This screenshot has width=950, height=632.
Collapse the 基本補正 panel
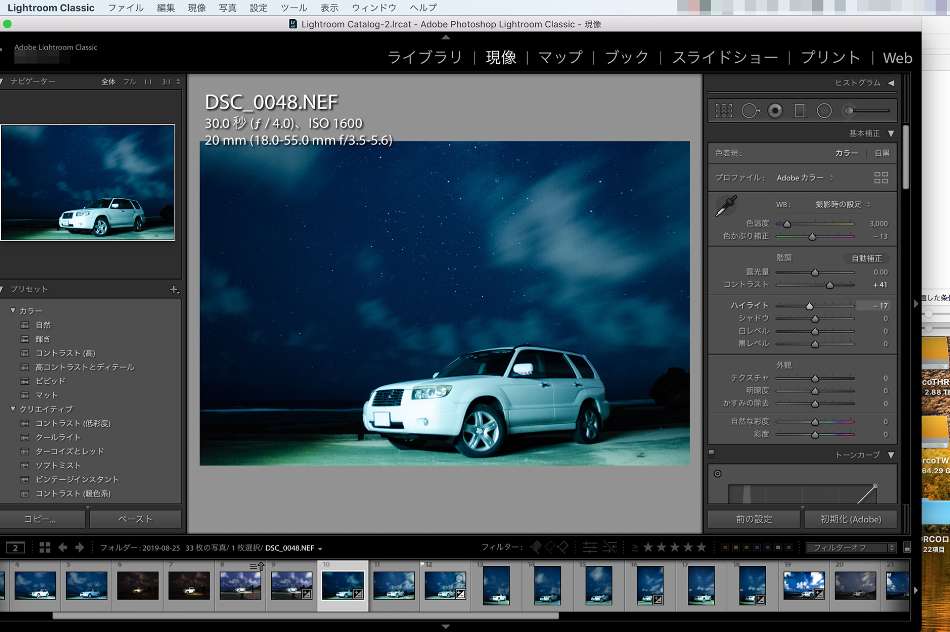click(890, 133)
